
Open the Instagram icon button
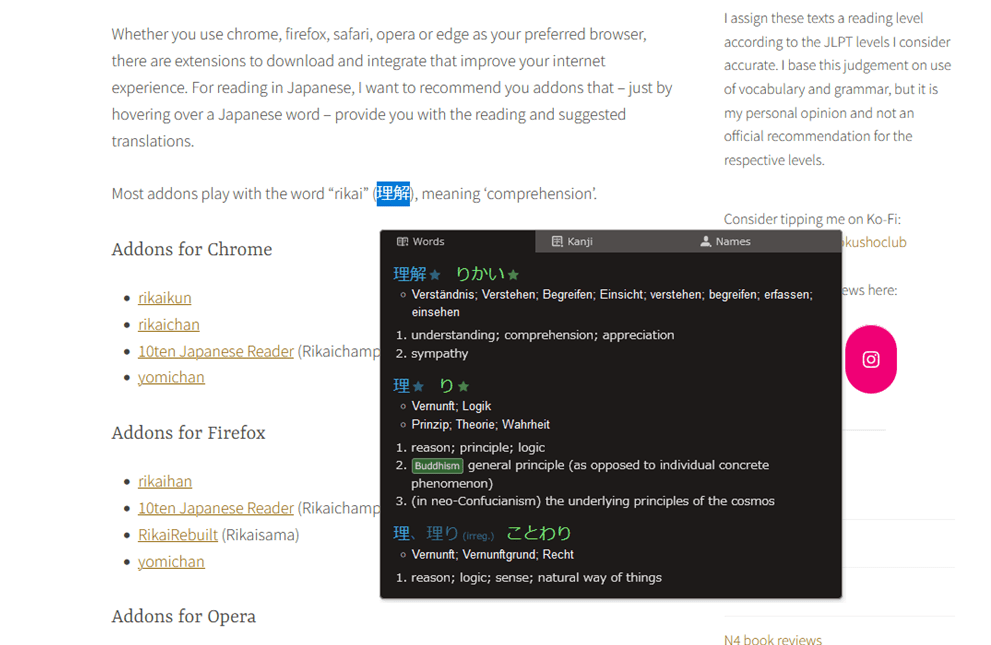point(870,359)
